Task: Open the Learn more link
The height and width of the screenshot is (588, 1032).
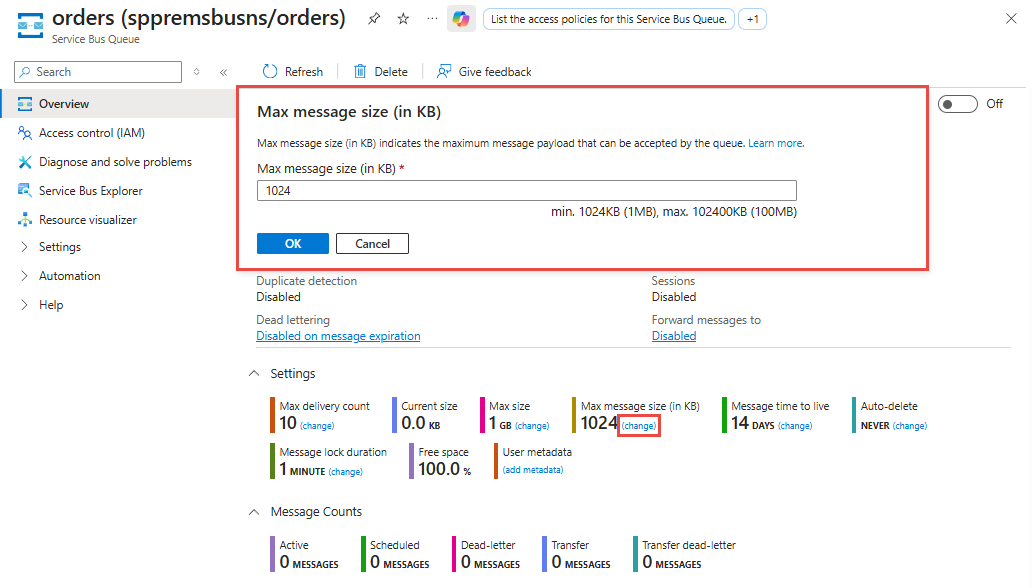Action: [x=776, y=143]
